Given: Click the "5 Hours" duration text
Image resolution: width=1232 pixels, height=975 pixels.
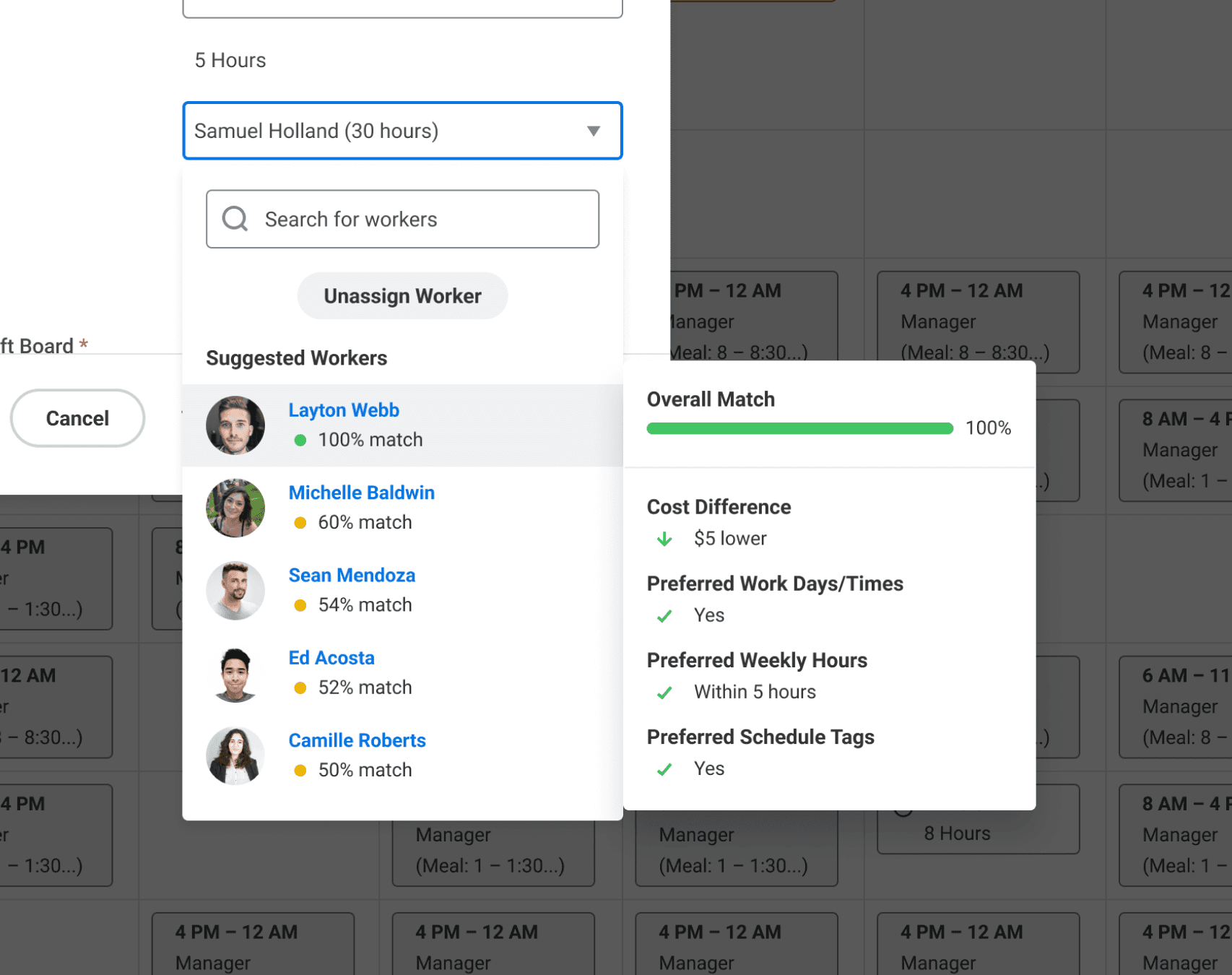Looking at the screenshot, I should click(x=230, y=60).
